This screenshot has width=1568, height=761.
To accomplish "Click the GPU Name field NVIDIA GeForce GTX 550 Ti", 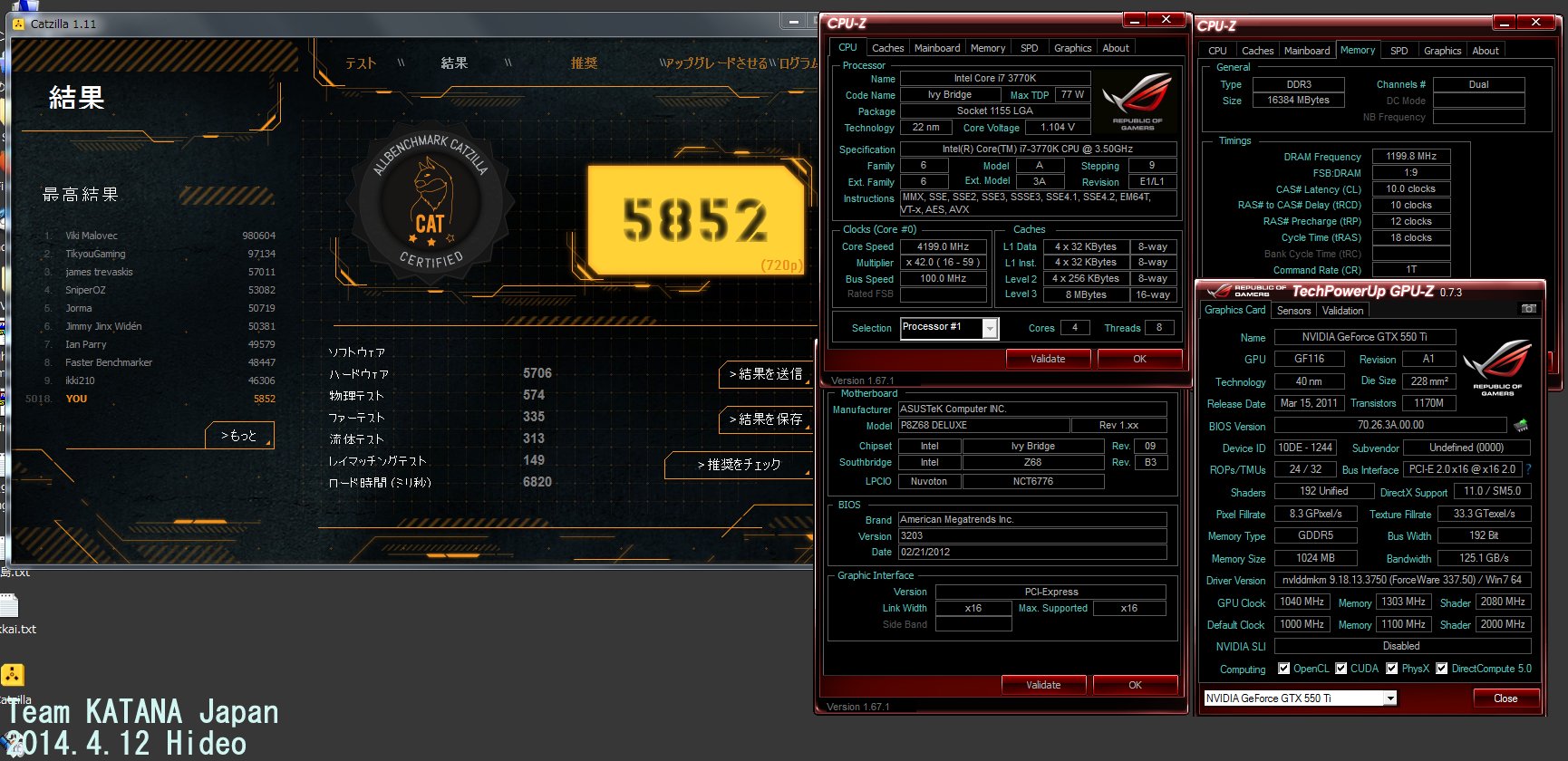I will pos(1365,337).
